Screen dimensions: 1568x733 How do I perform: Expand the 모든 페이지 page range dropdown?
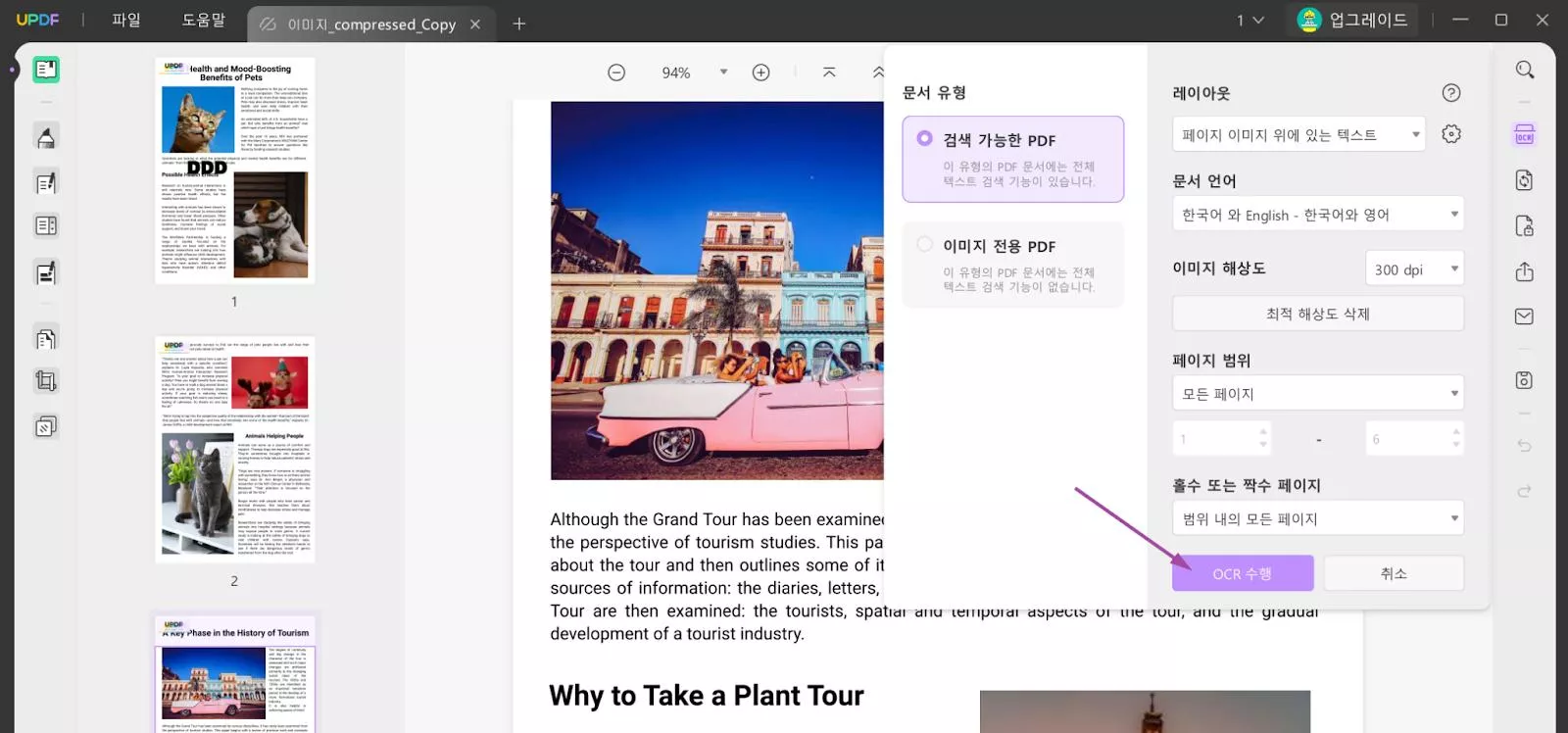(1318, 394)
